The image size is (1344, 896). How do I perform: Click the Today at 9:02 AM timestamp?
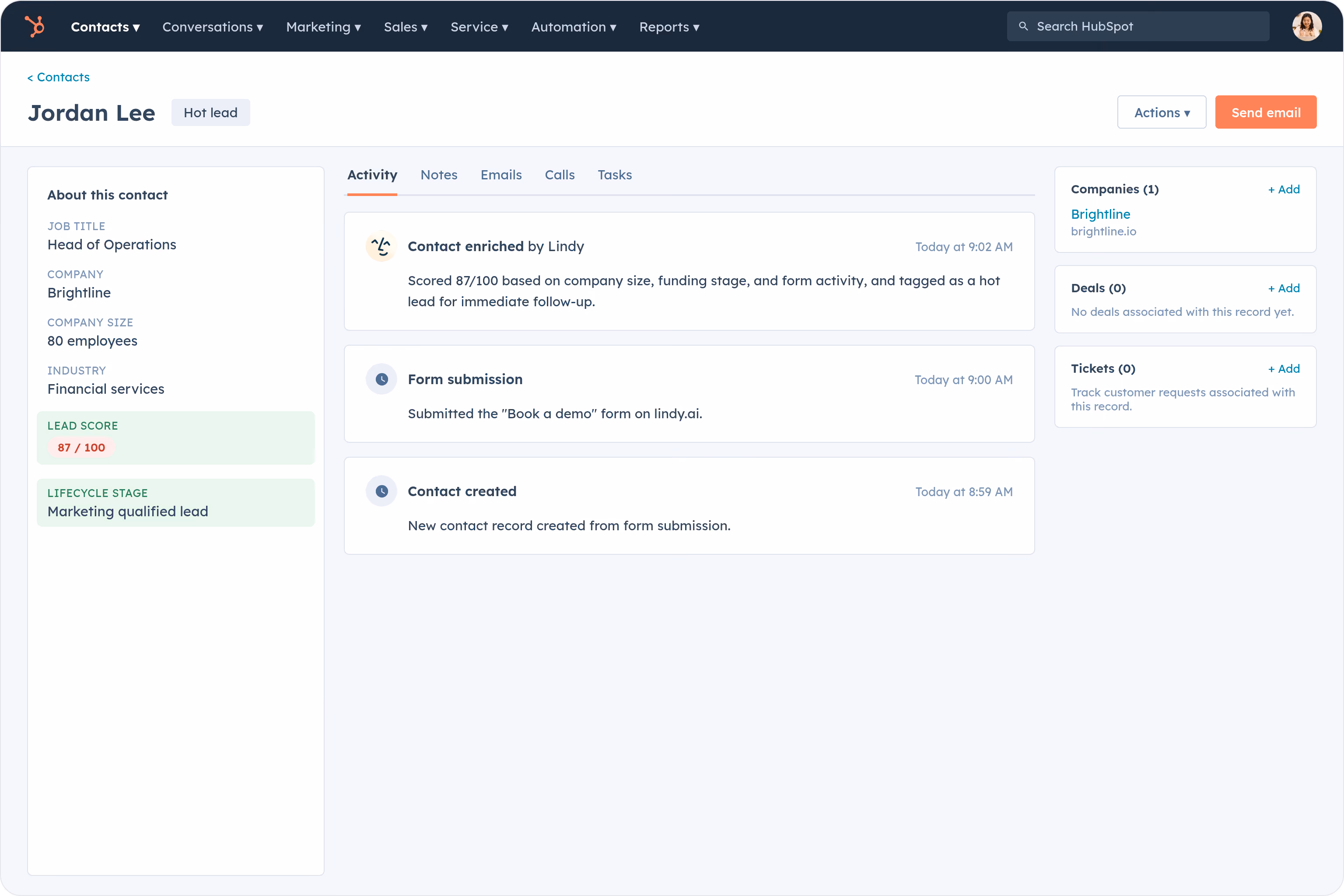tap(964, 247)
